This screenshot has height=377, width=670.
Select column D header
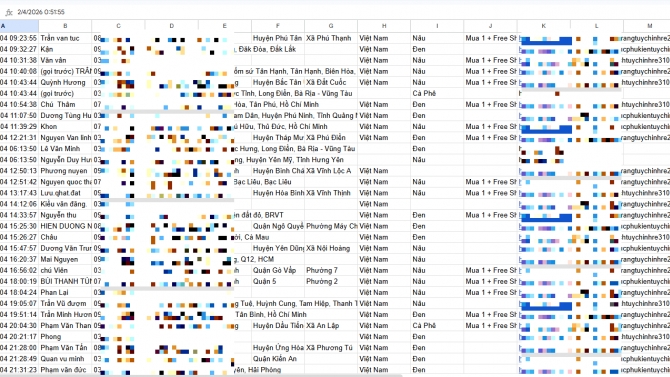click(171, 26)
